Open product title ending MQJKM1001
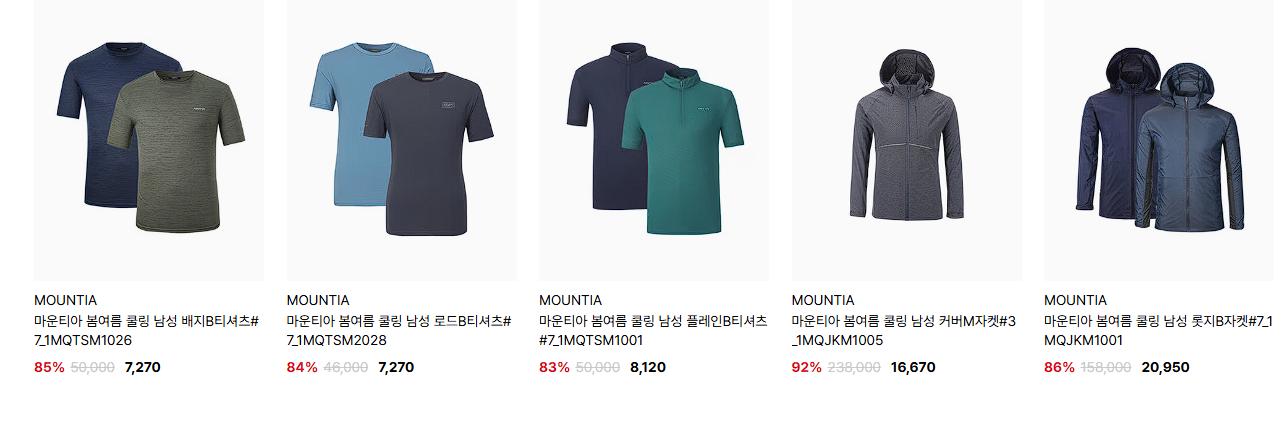The height and width of the screenshot is (428, 1288). [x=1158, y=331]
